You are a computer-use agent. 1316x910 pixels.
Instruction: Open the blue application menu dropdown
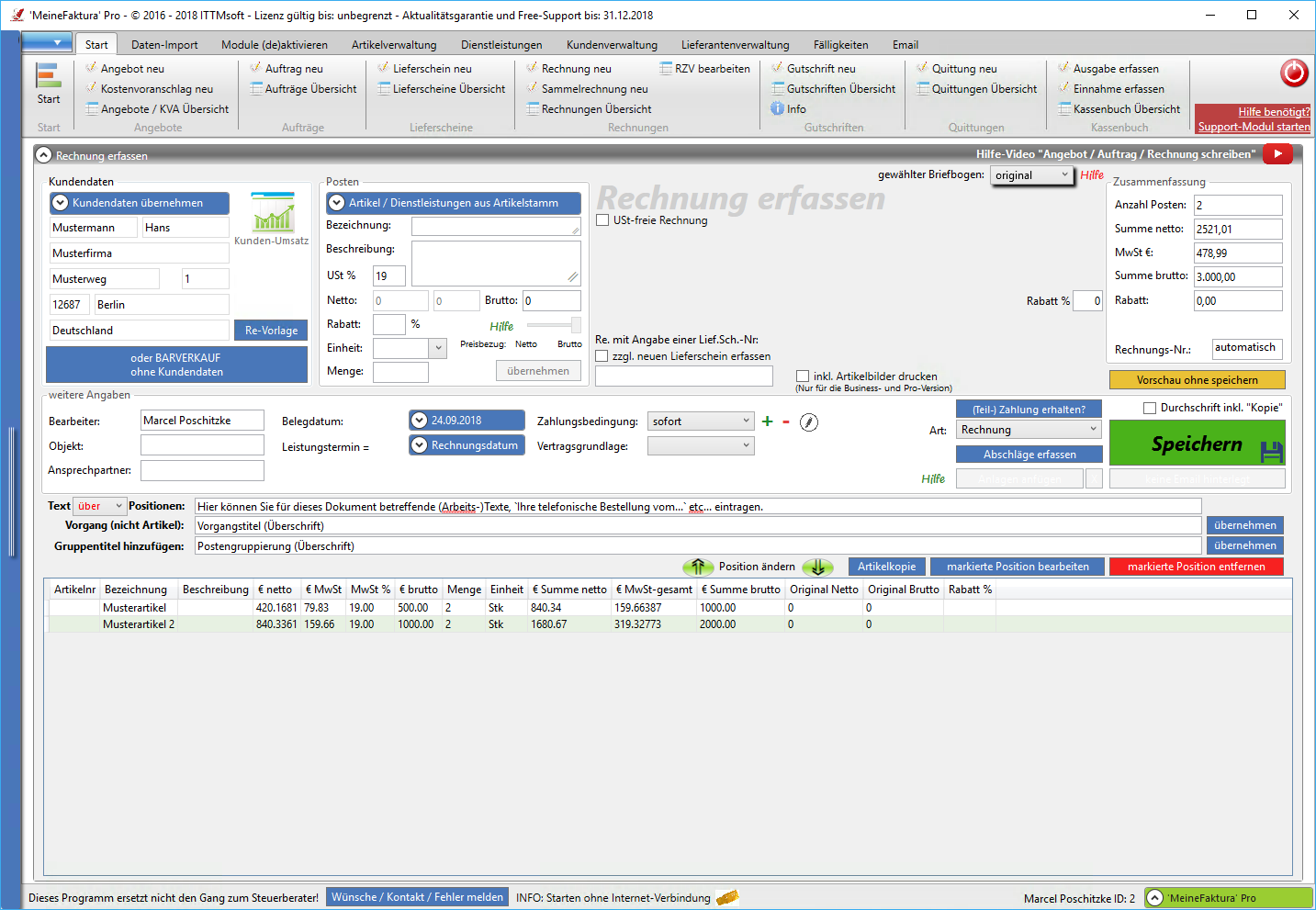pyautogui.click(x=46, y=42)
